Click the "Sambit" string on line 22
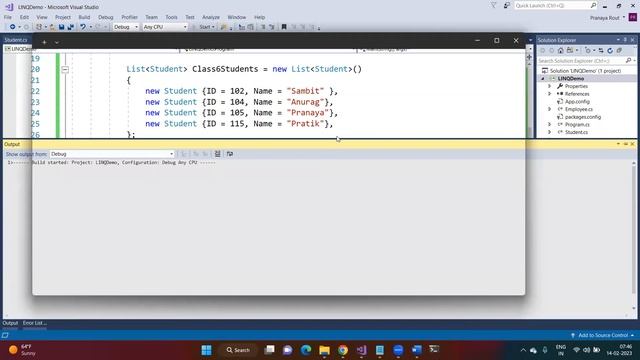This screenshot has height=360, width=640. (305, 91)
